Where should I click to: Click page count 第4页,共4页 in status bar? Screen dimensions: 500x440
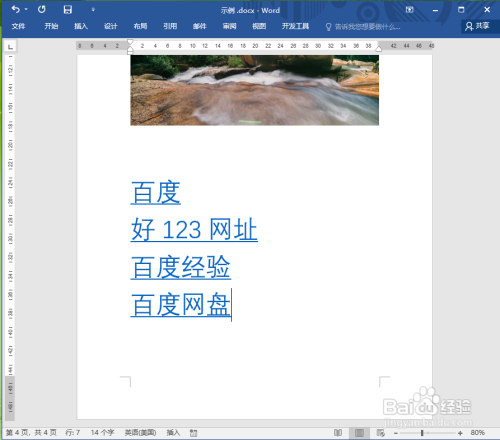point(31,433)
